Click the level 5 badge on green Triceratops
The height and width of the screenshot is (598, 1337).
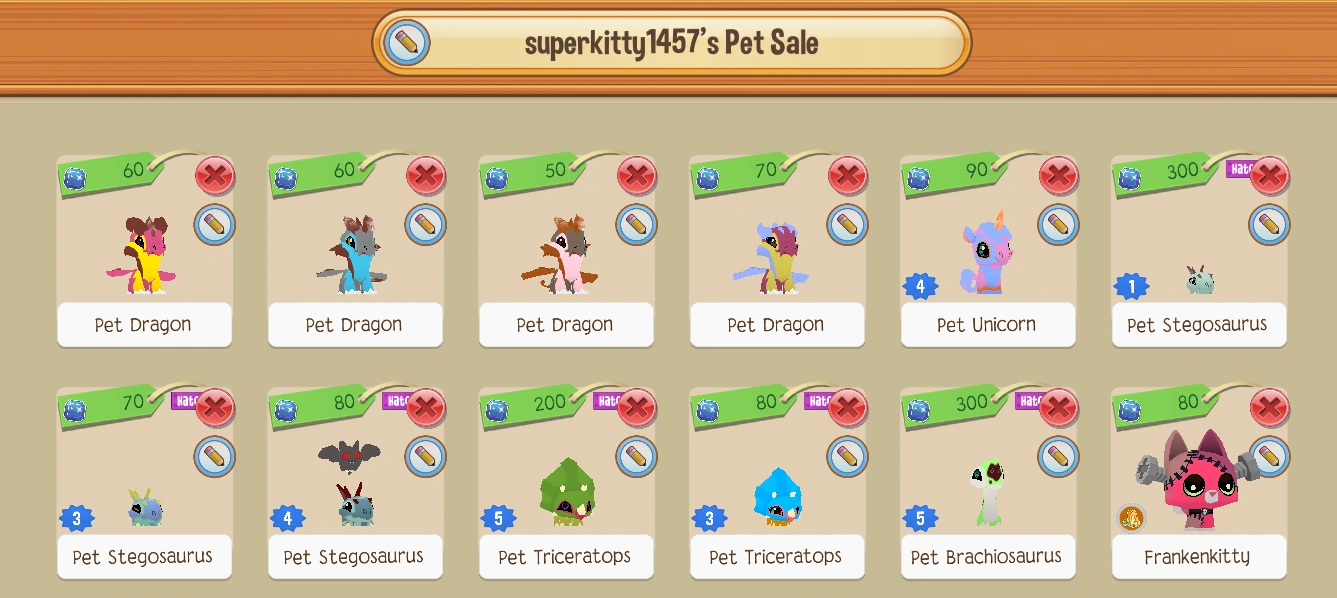(x=499, y=519)
